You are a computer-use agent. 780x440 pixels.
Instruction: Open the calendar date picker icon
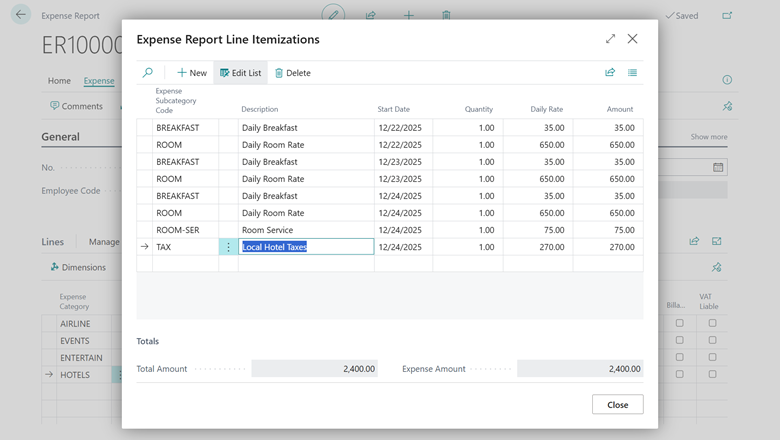click(718, 167)
